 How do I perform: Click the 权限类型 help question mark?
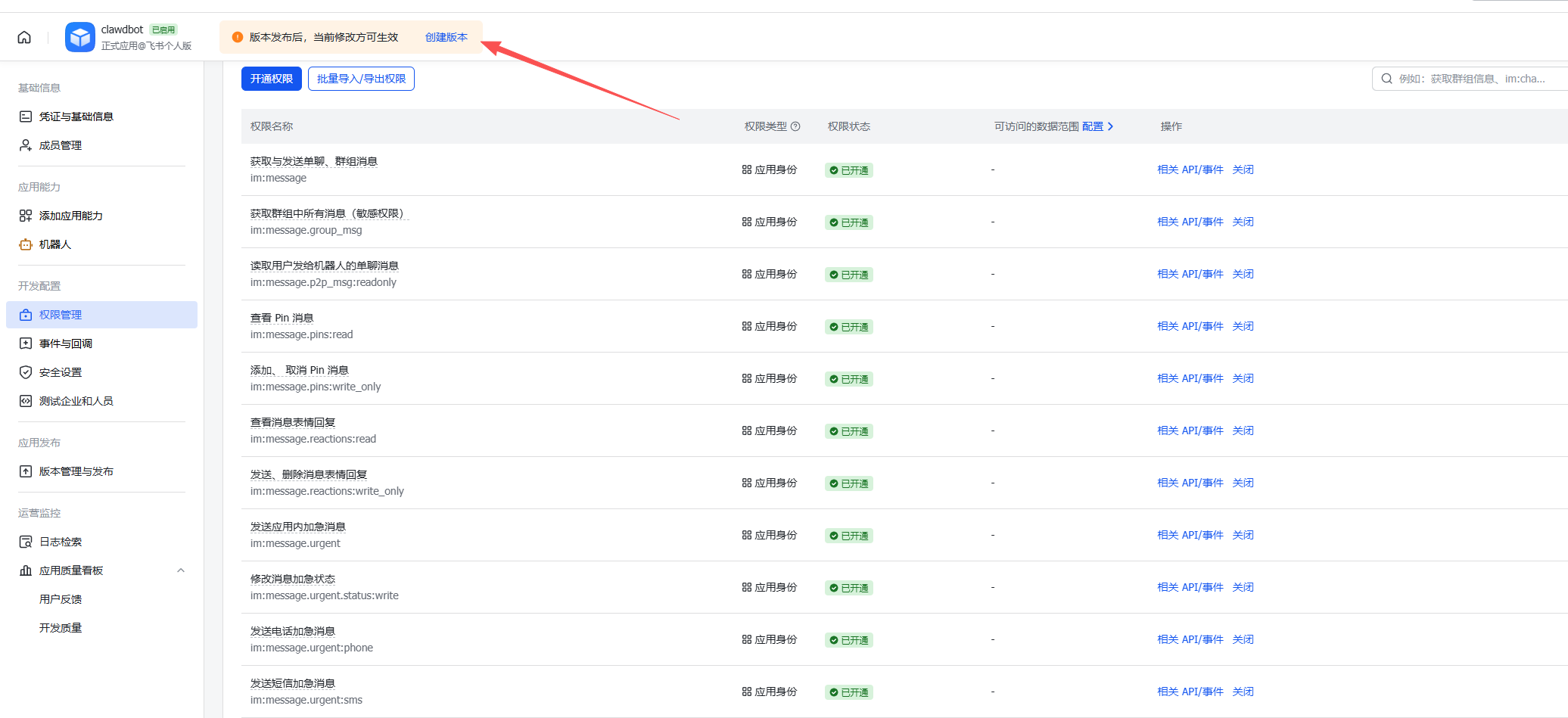click(x=795, y=126)
